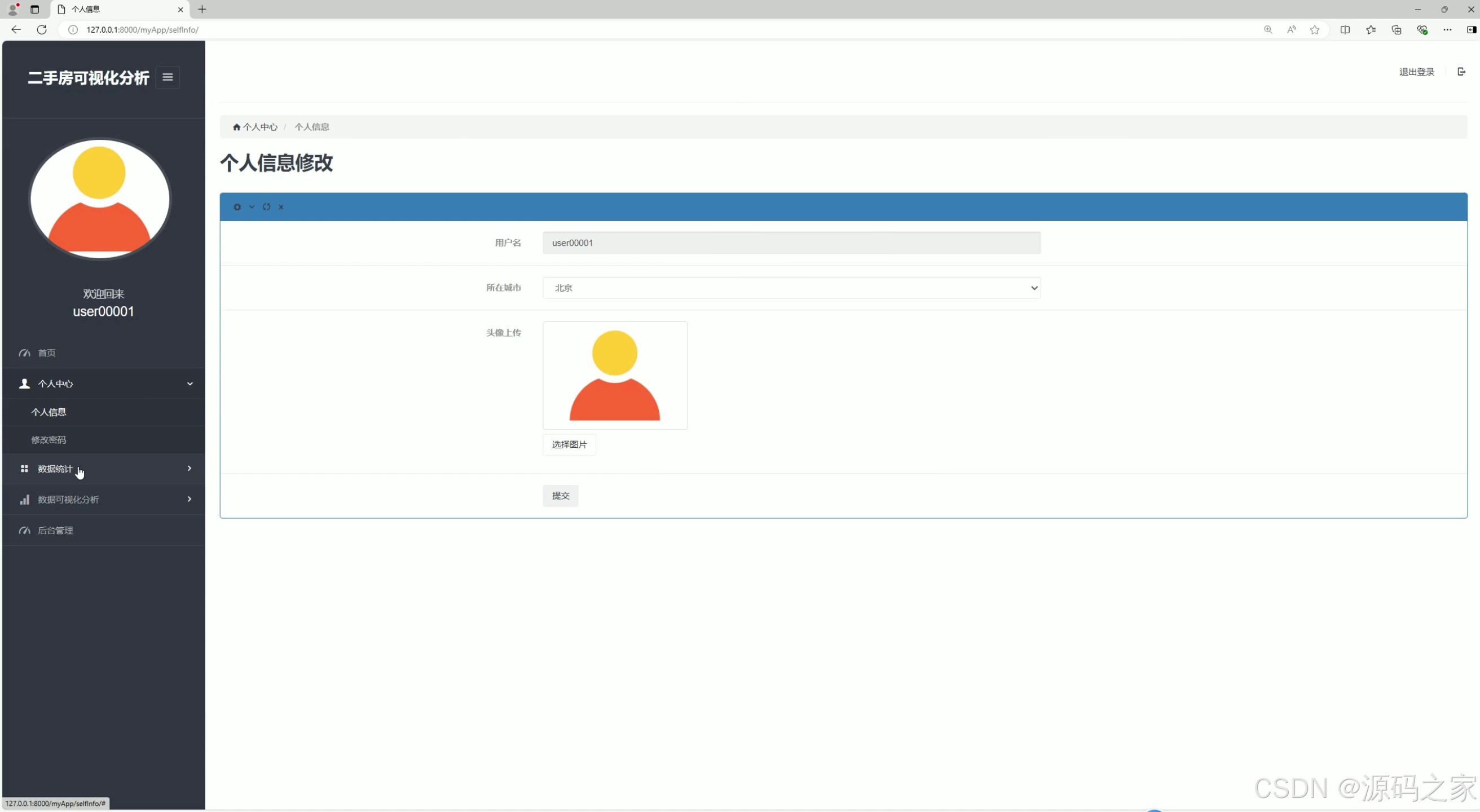Open the 所在城市 city dropdown
The width and height of the screenshot is (1480, 812).
[x=791, y=288]
